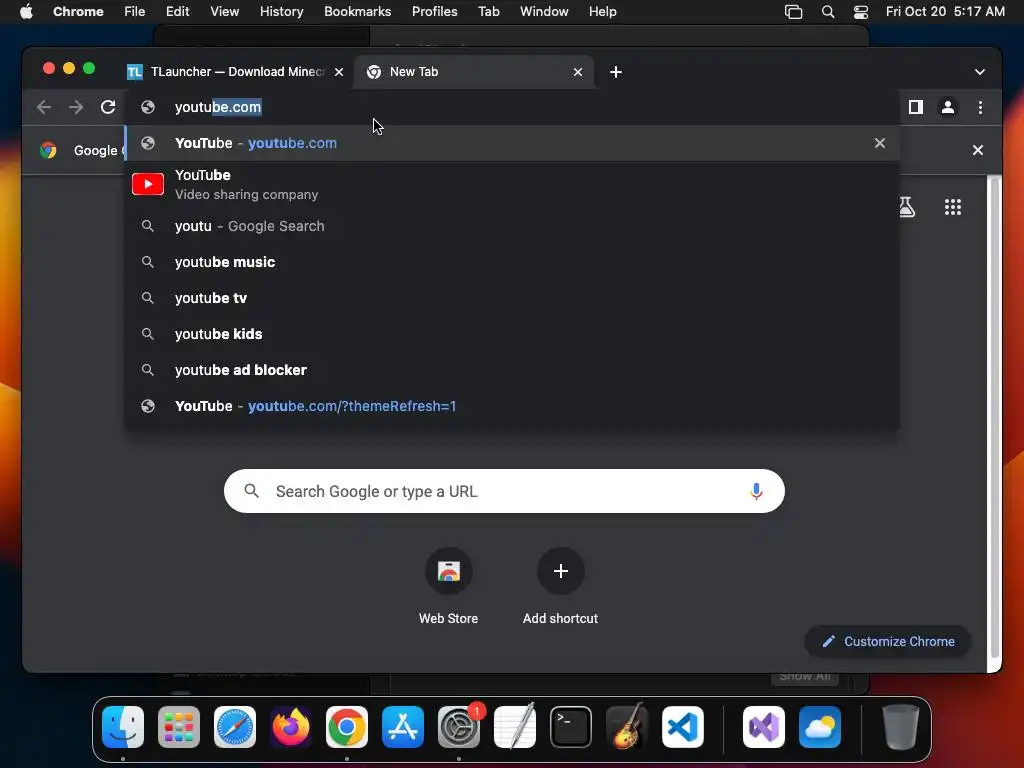Open the View menu
Screen dimensions: 1024x768
(x=224, y=12)
